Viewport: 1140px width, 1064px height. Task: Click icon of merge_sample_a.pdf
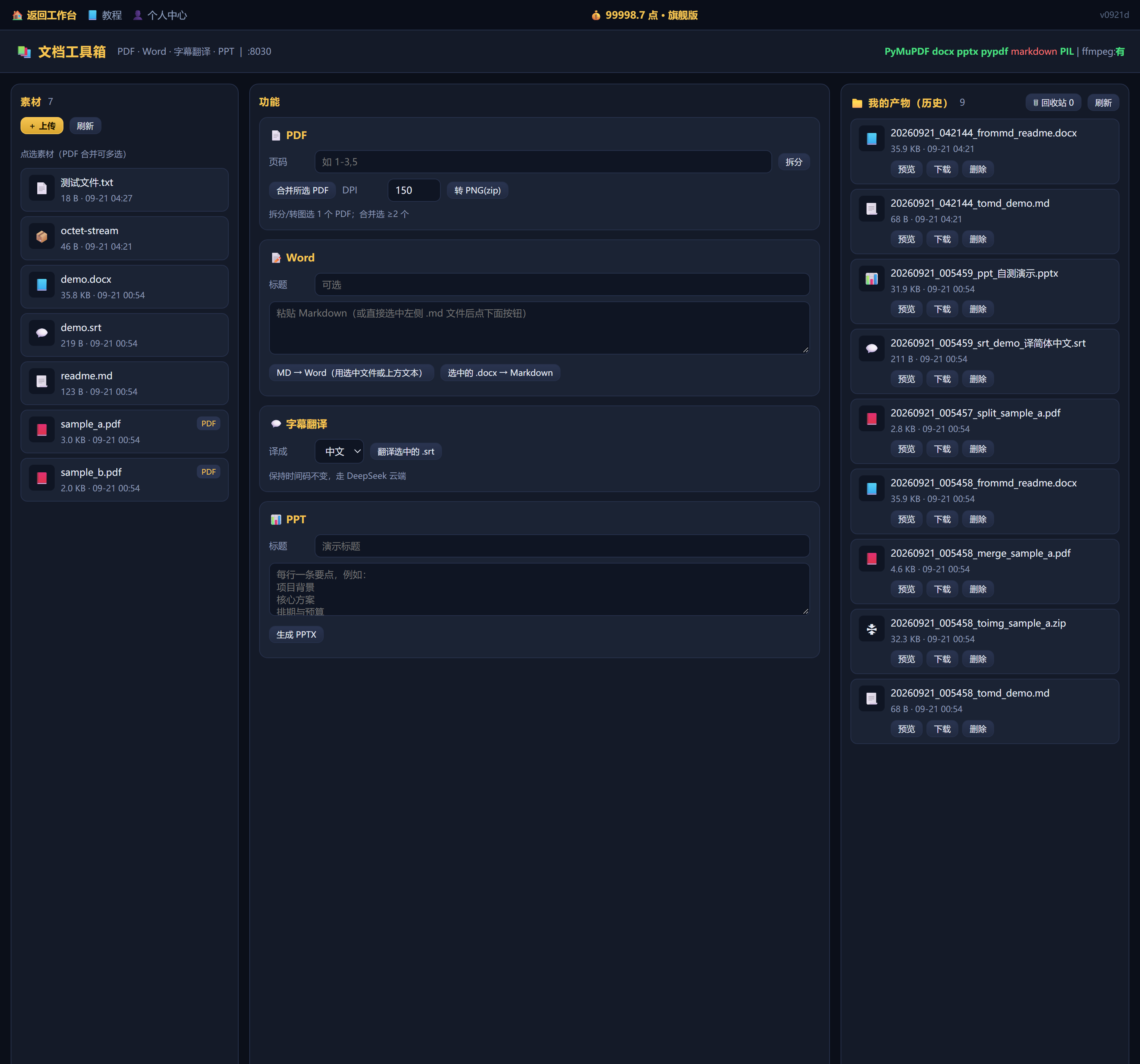click(x=871, y=559)
